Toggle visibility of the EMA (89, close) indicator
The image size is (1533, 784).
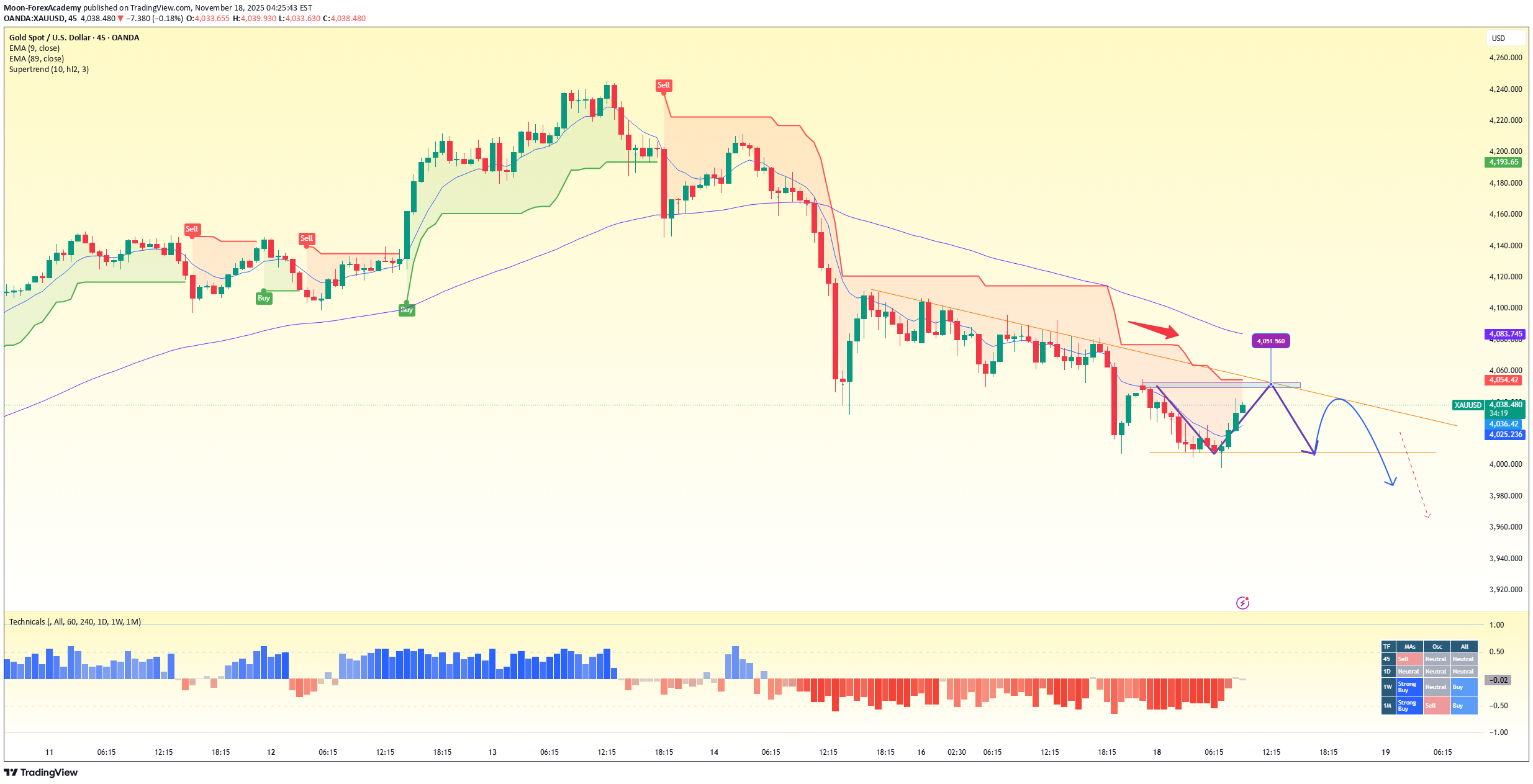coord(37,58)
